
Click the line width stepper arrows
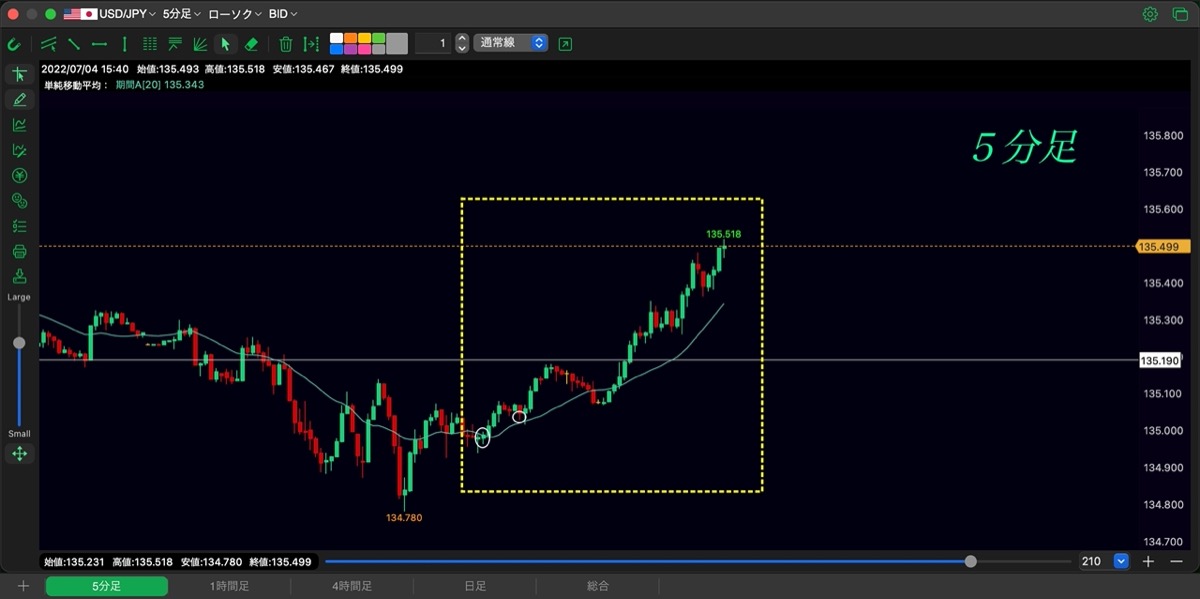[x=461, y=44]
